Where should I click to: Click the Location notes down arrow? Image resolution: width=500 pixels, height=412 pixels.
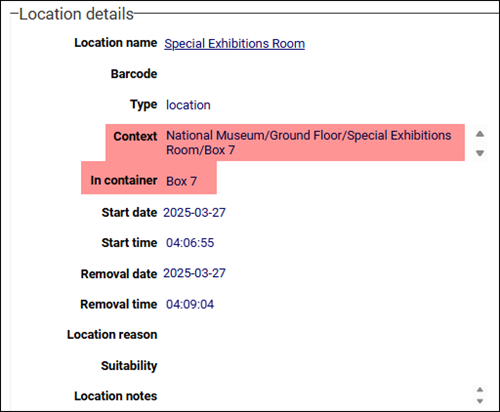click(x=480, y=401)
